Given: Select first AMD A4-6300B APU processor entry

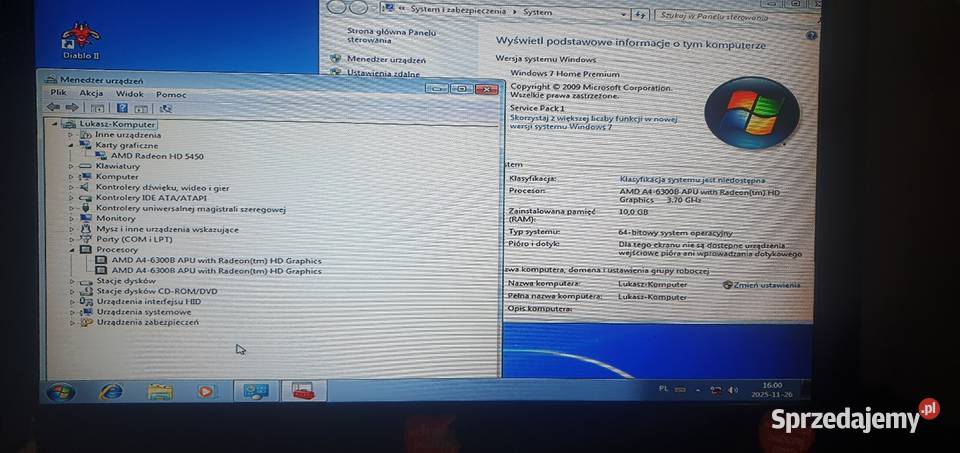Looking at the screenshot, I should [x=216, y=260].
